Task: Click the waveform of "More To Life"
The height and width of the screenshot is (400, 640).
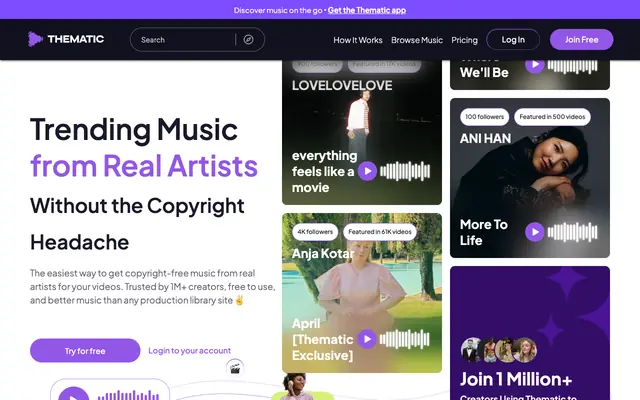Action: tap(572, 232)
